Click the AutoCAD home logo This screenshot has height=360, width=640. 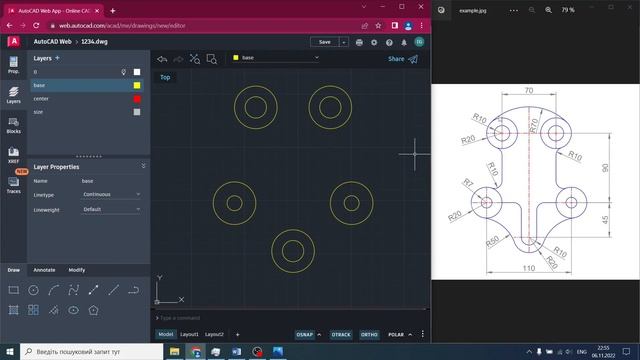pyautogui.click(x=13, y=42)
